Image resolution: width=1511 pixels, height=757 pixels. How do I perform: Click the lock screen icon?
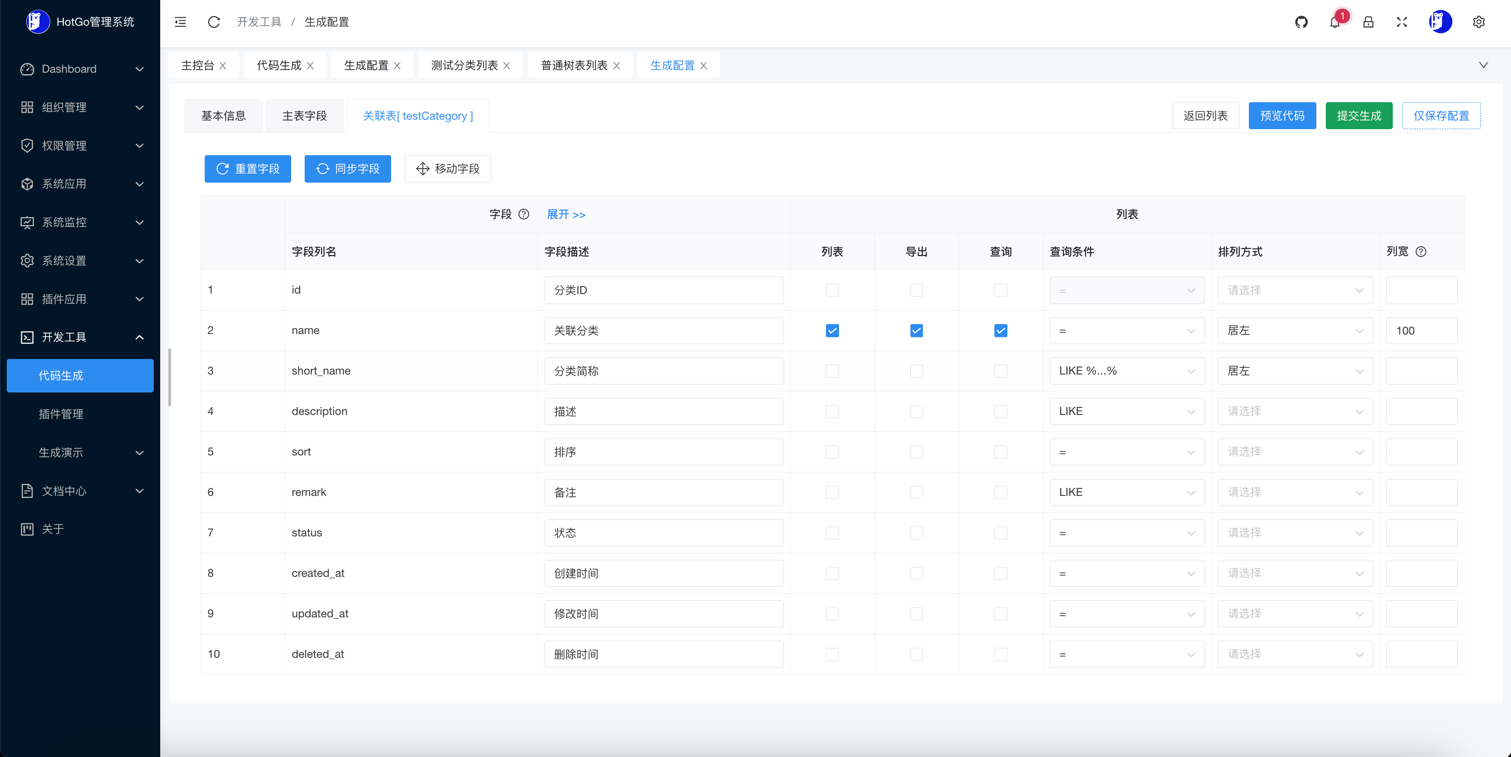[x=1368, y=22]
